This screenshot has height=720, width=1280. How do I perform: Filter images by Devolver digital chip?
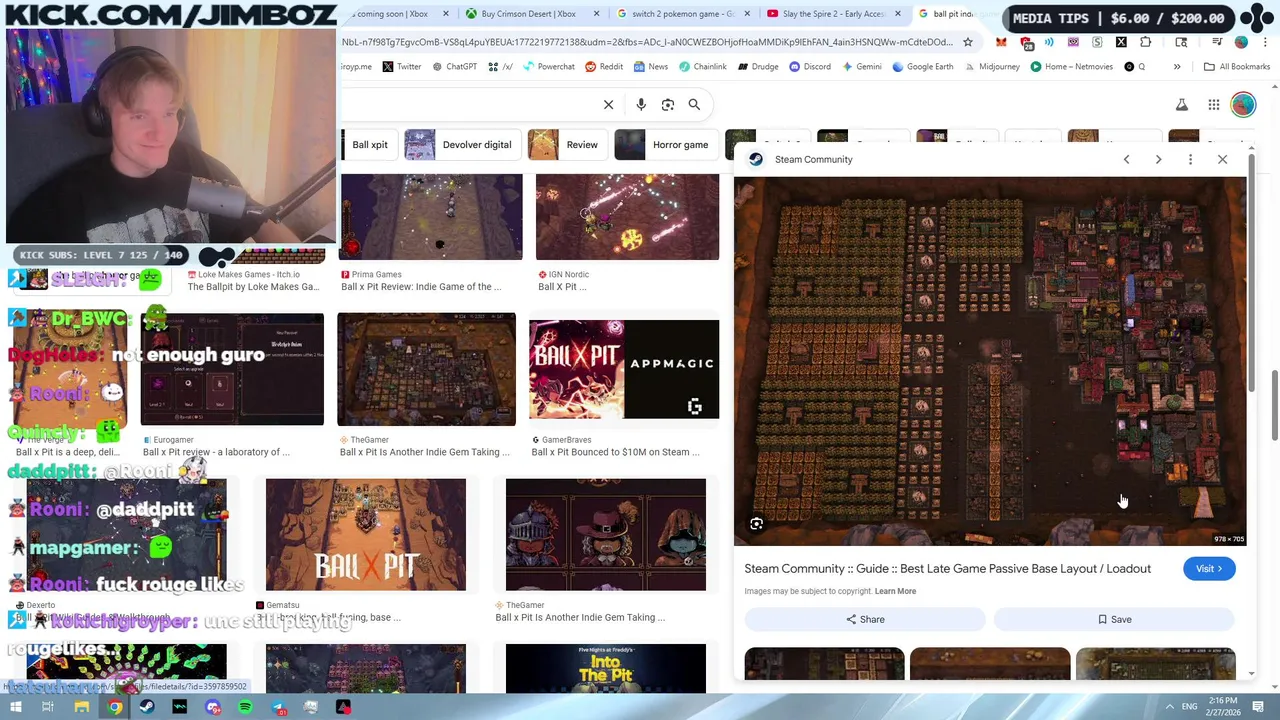(463, 145)
